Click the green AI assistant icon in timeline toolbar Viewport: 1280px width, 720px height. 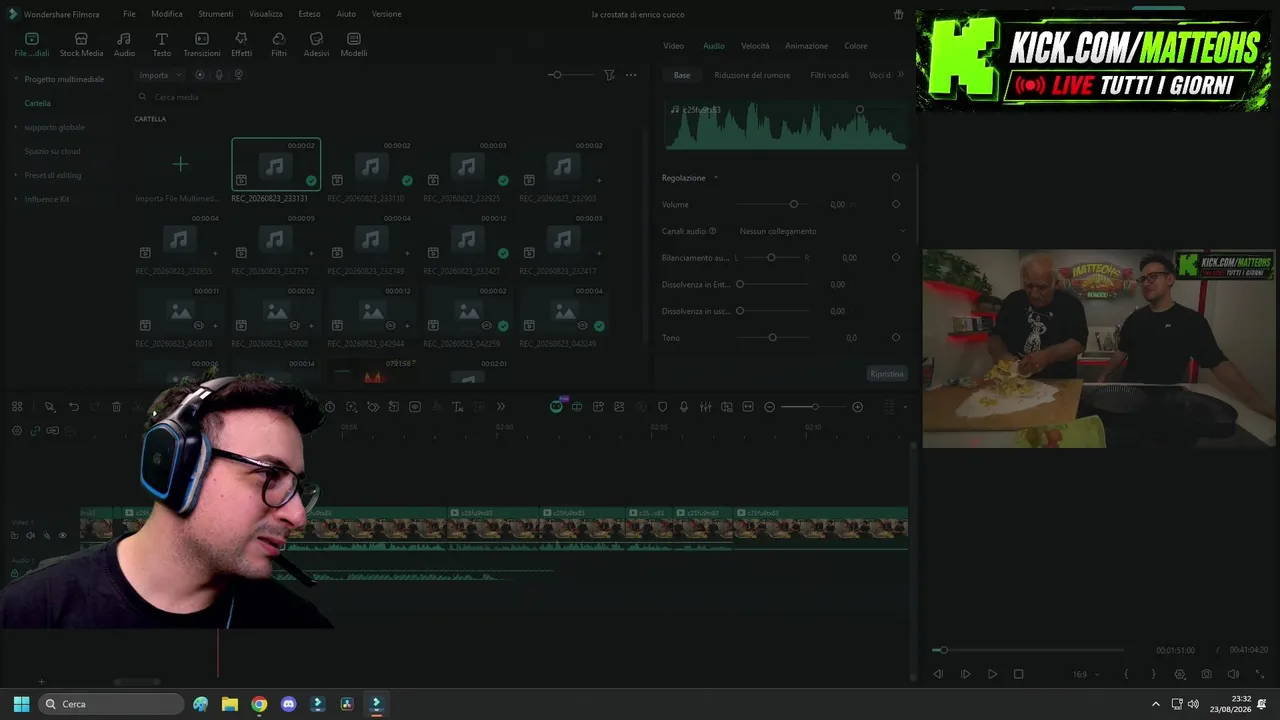[556, 407]
